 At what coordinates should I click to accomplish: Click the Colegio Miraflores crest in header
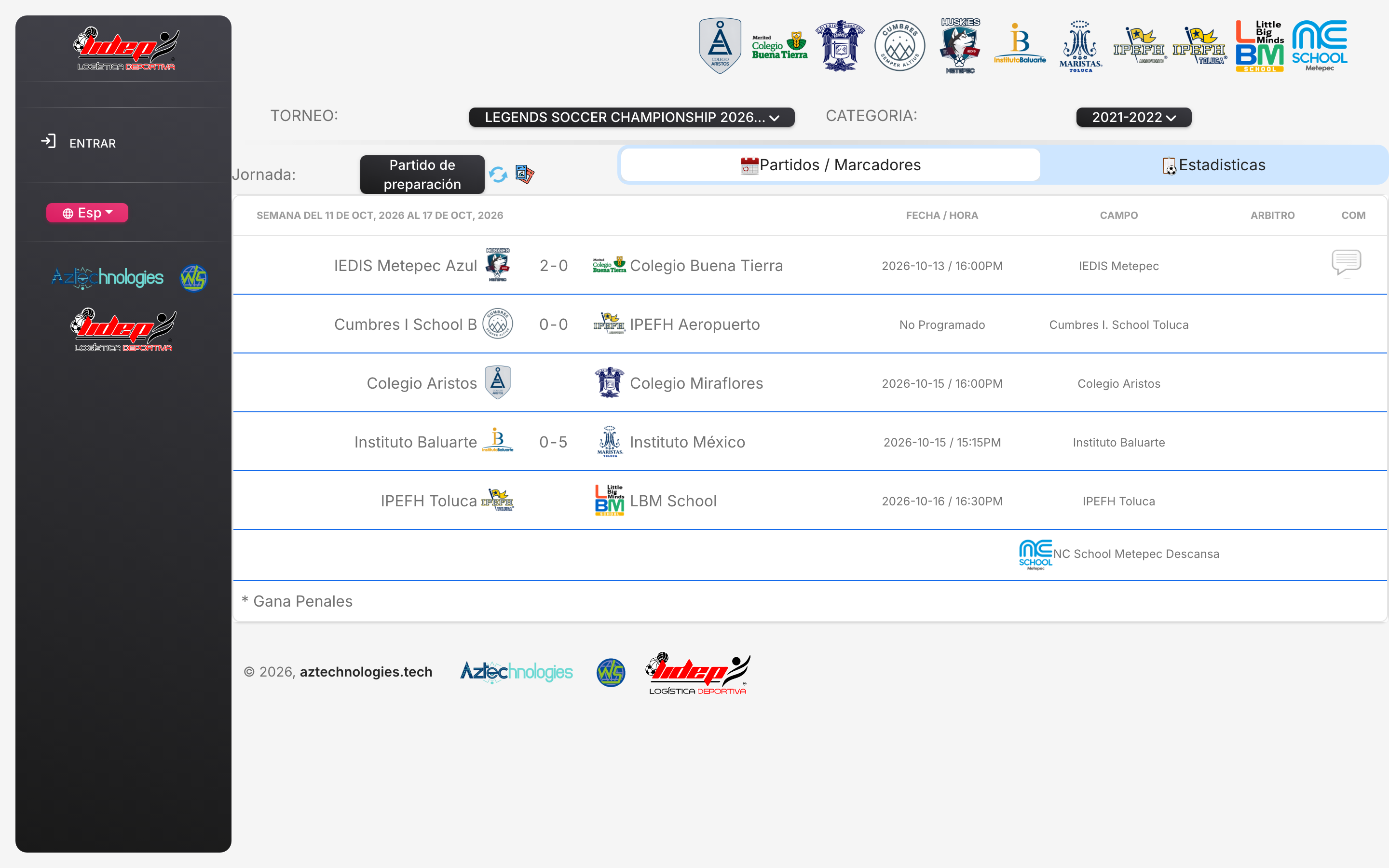[840, 46]
